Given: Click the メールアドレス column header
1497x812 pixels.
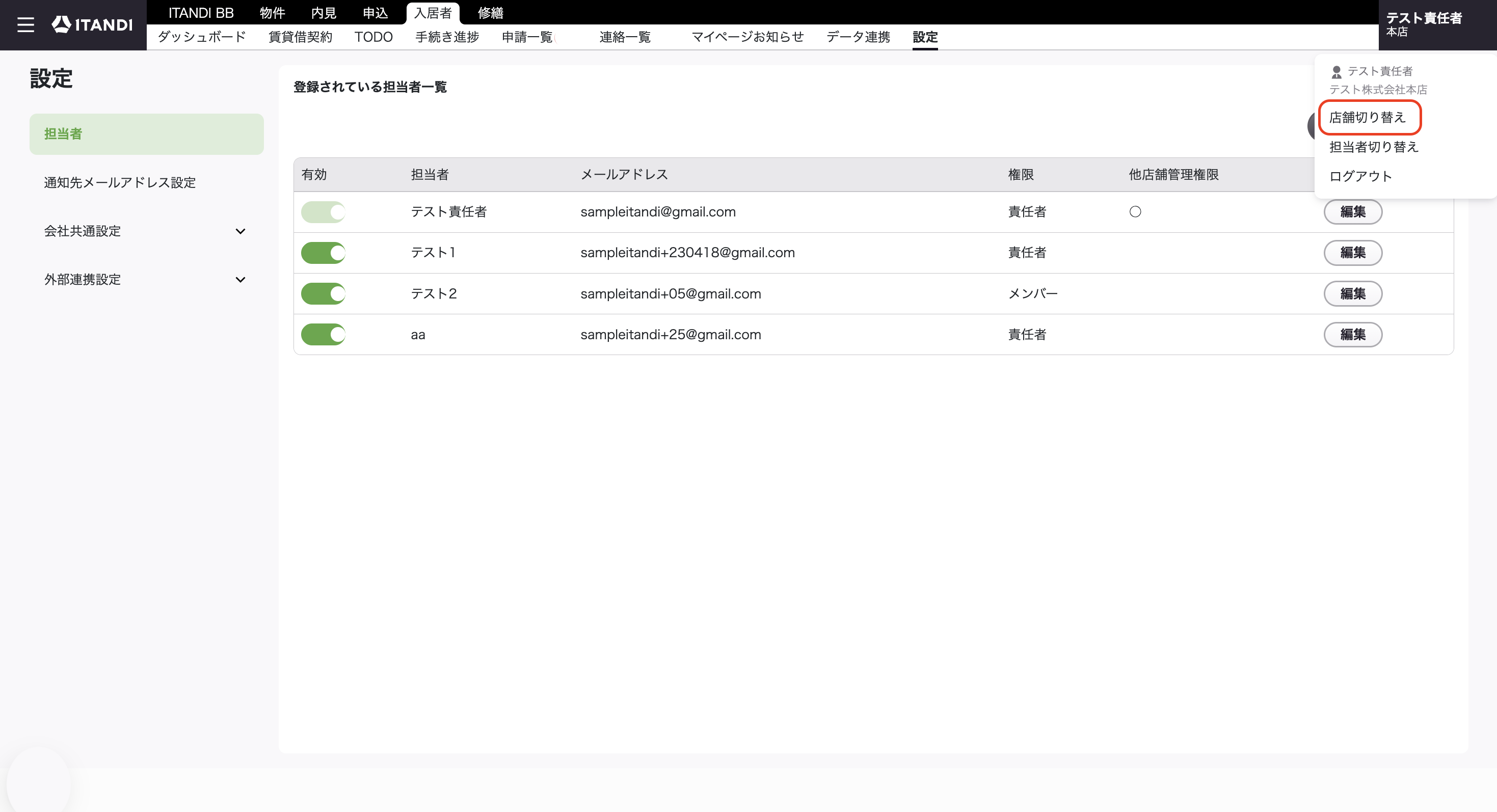Looking at the screenshot, I should (624, 175).
